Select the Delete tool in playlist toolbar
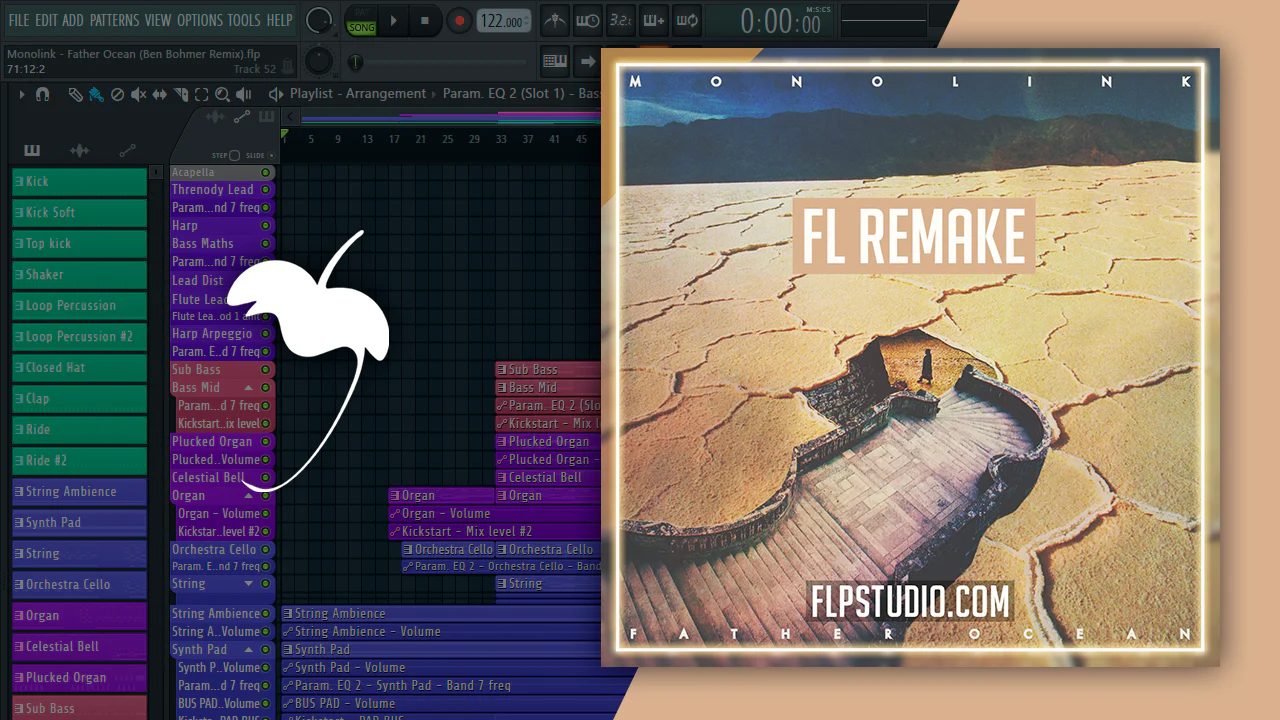Viewport: 1280px width, 720px height. pos(117,94)
